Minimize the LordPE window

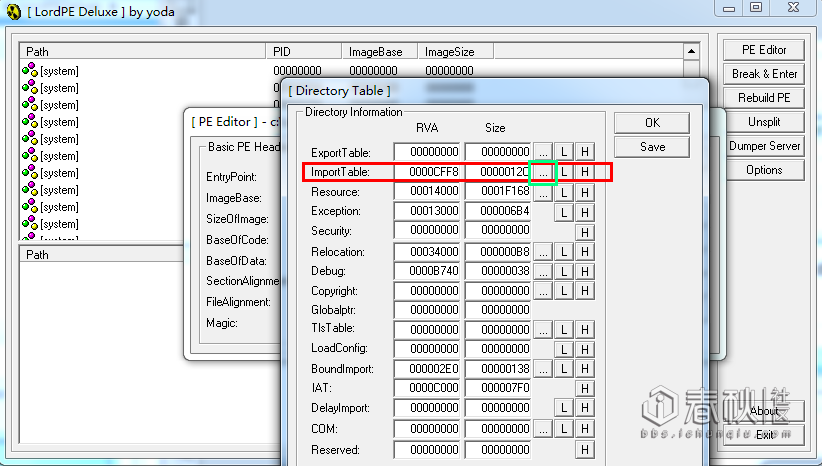[x=729, y=7]
